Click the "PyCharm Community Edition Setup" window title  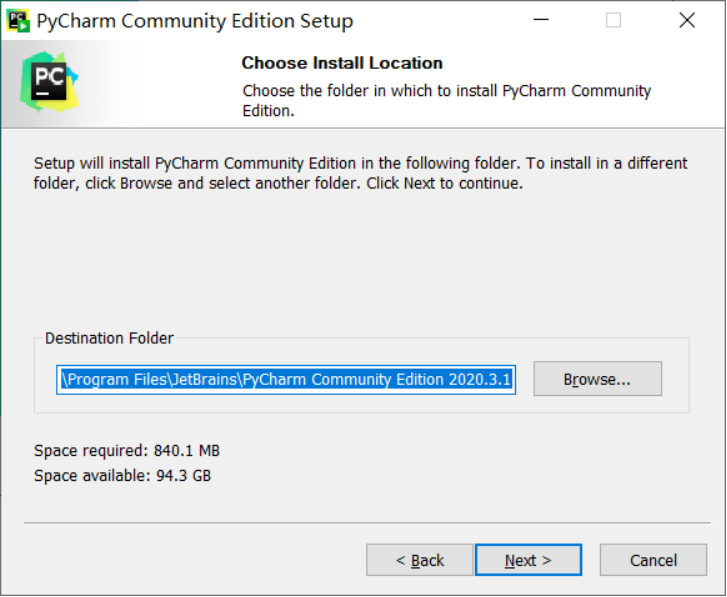194,21
